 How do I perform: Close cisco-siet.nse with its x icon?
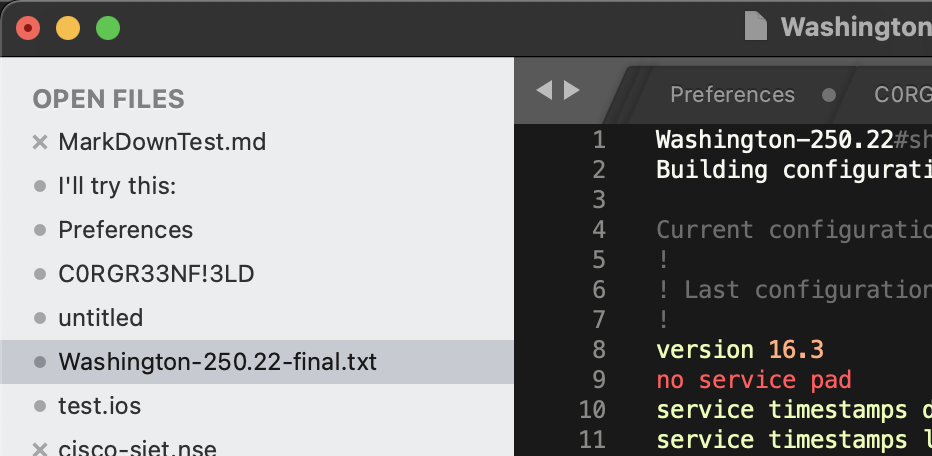pyautogui.click(x=40, y=449)
